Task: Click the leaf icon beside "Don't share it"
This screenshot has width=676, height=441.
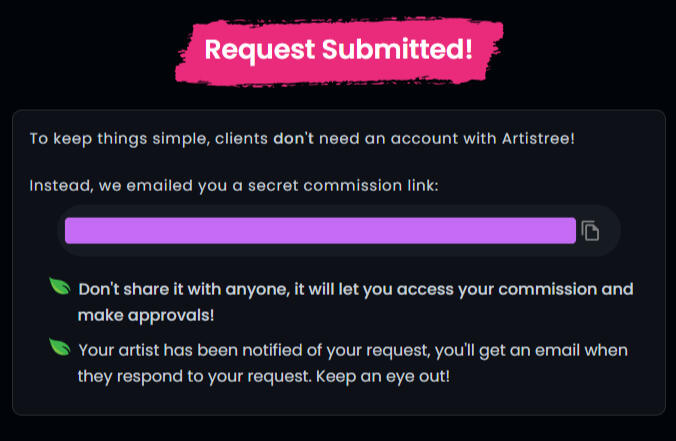Action: tap(60, 287)
